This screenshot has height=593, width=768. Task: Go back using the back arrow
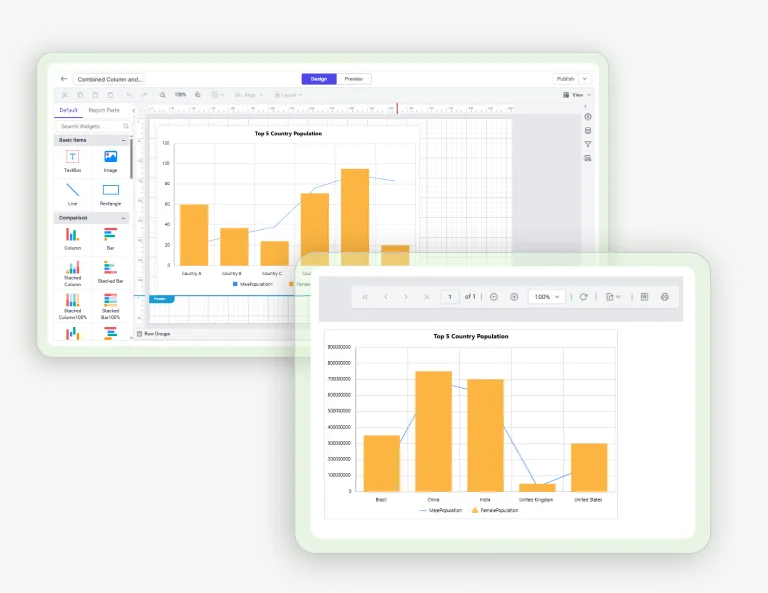(x=64, y=79)
